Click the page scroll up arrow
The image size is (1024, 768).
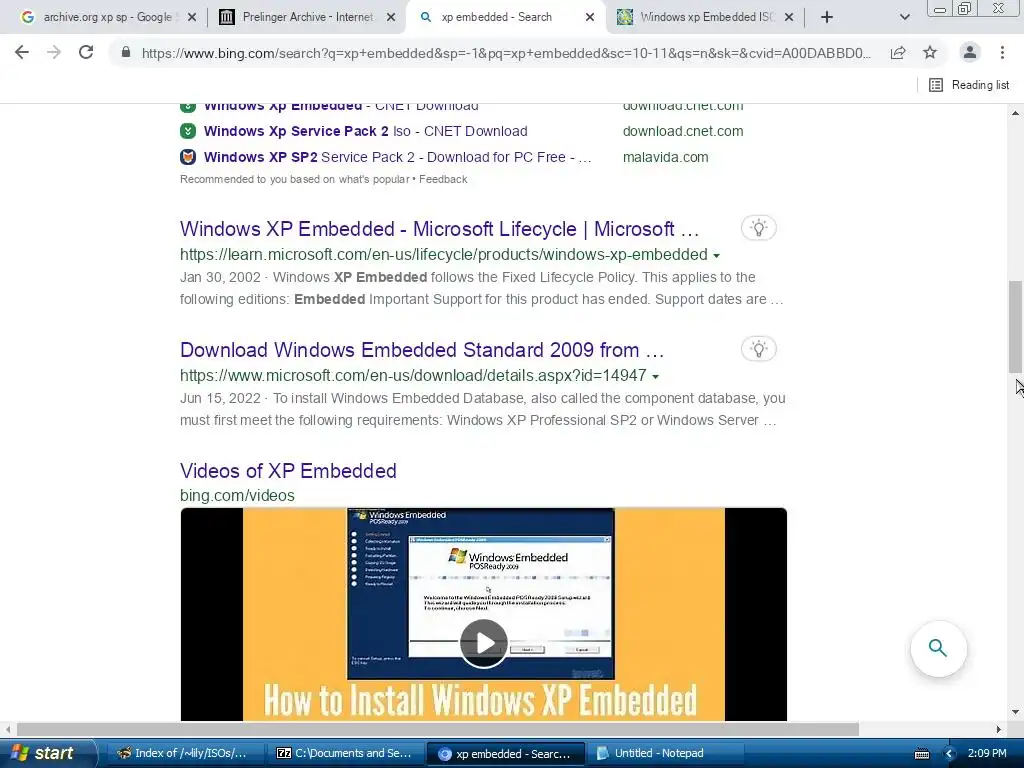point(1015,114)
